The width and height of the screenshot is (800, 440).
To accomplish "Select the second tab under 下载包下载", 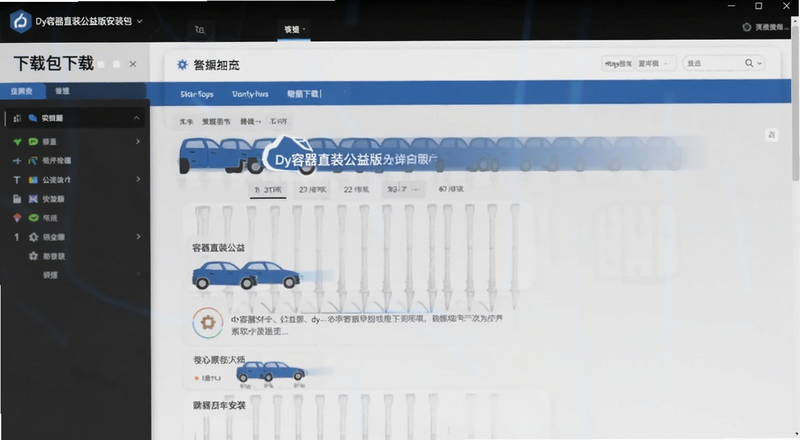I will (62, 91).
